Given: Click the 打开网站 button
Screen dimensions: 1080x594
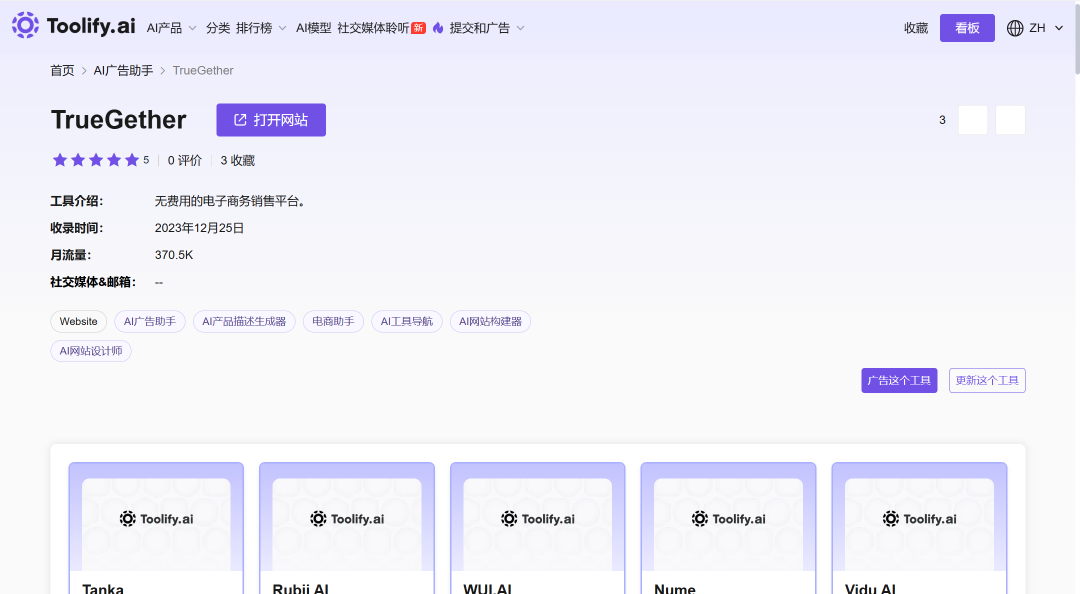Looking at the screenshot, I should click(271, 120).
